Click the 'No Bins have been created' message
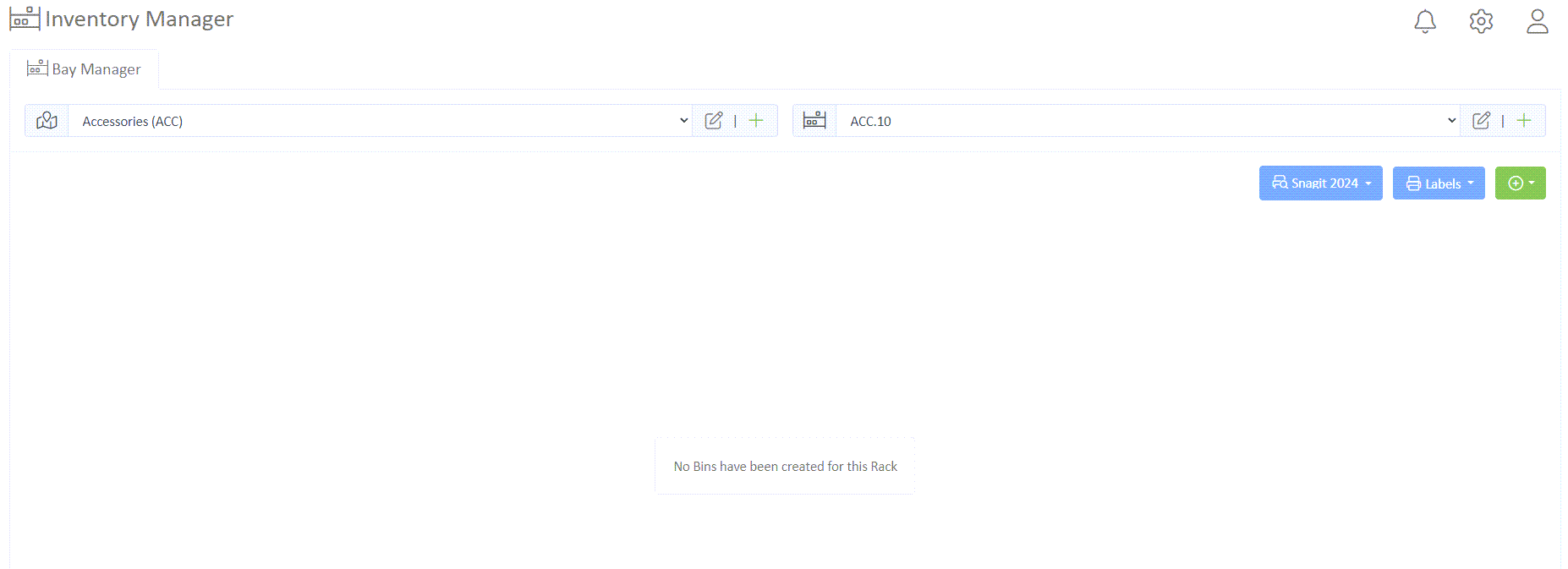The height and width of the screenshot is (569, 1568). [785, 466]
